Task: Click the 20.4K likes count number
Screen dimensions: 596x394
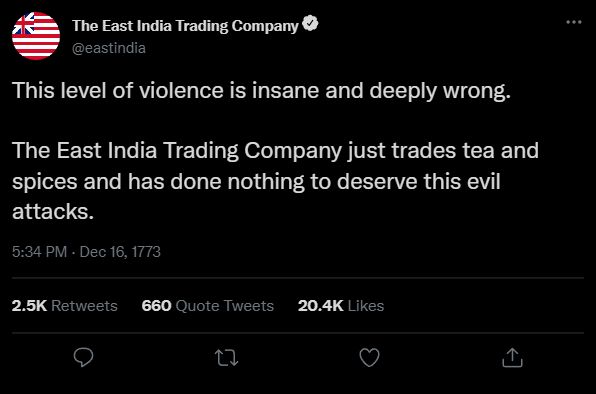Action: point(320,305)
